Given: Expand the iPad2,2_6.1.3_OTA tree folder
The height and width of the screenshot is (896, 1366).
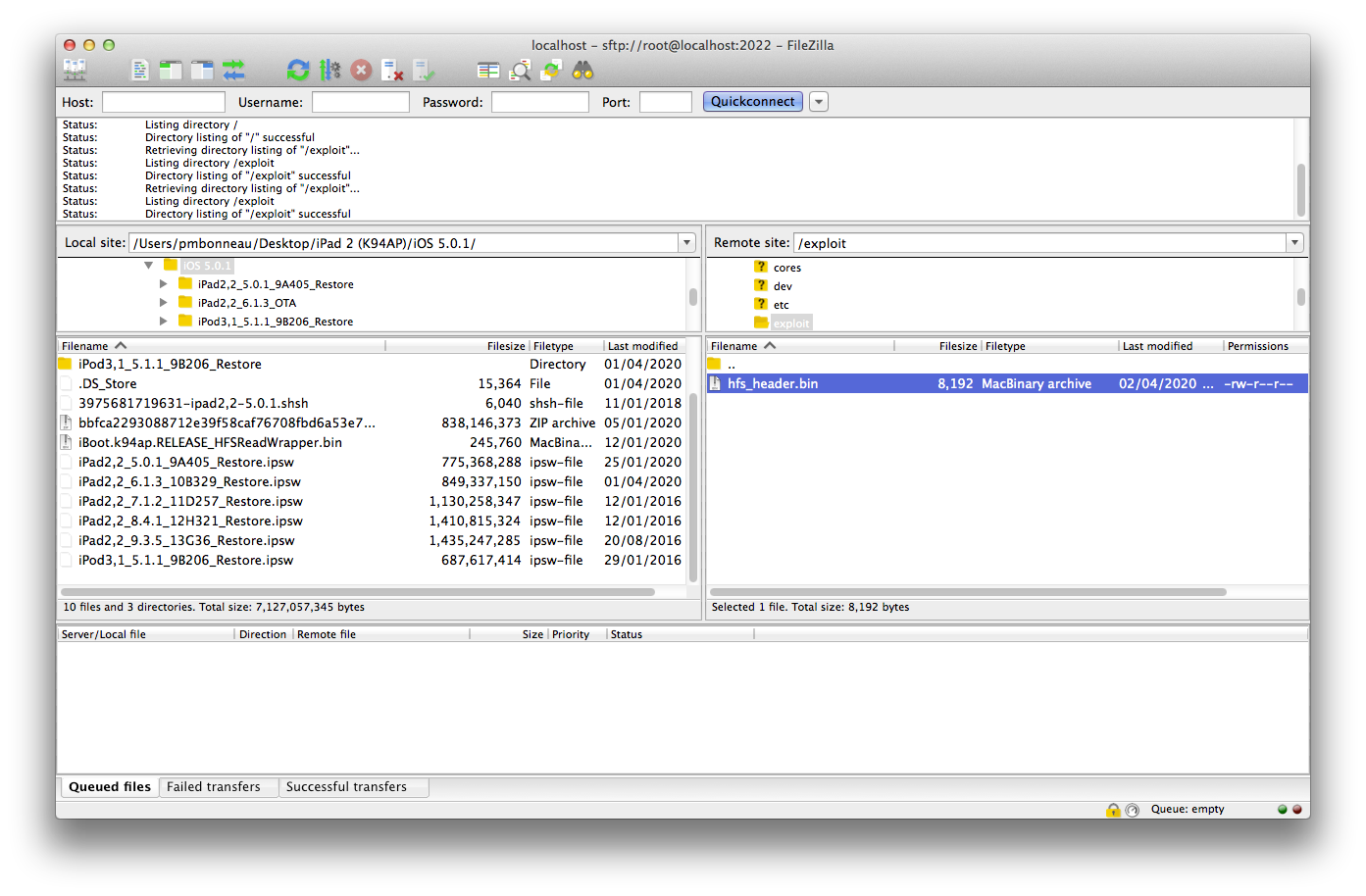Looking at the screenshot, I should [164, 303].
